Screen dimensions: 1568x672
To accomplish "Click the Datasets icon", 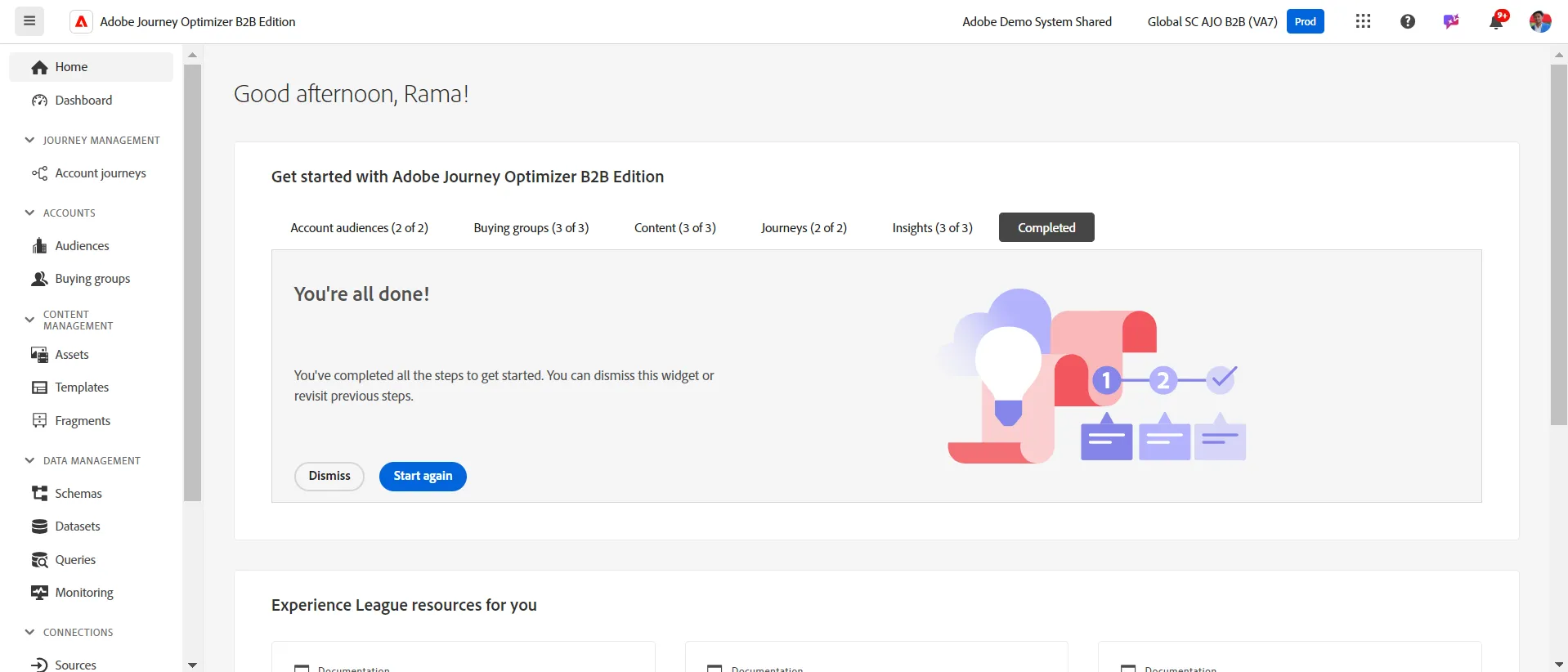I will click(x=40, y=526).
